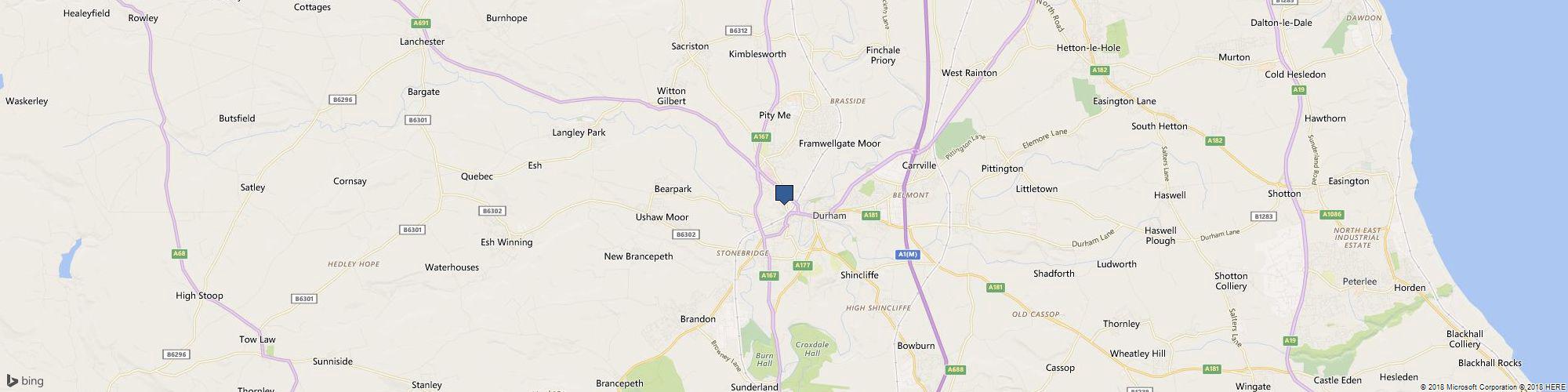
Task: Click the A177 road shield
Action: (x=802, y=266)
